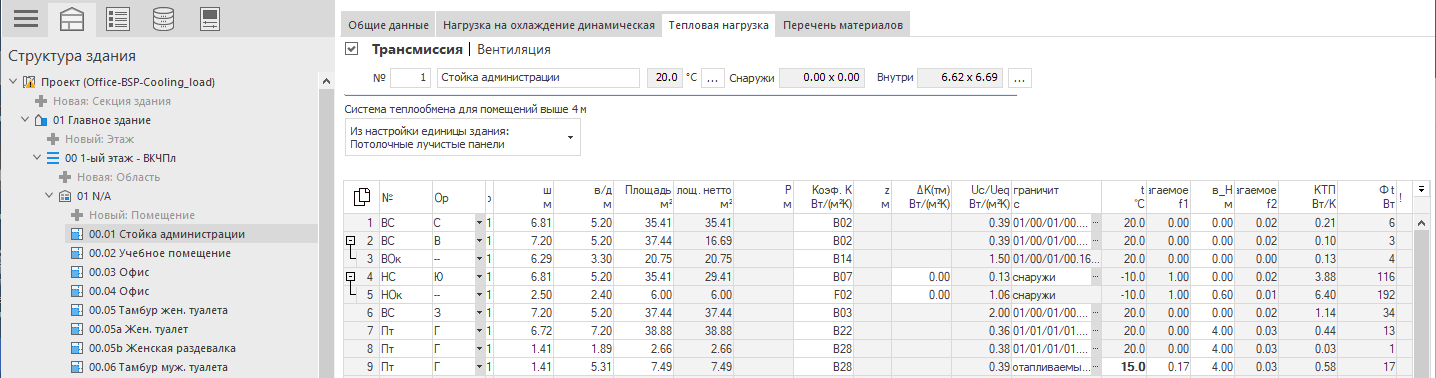1436x378 pixels.
Task: Click the room icon of 00.05a Жен. туалет
Action: (77, 329)
